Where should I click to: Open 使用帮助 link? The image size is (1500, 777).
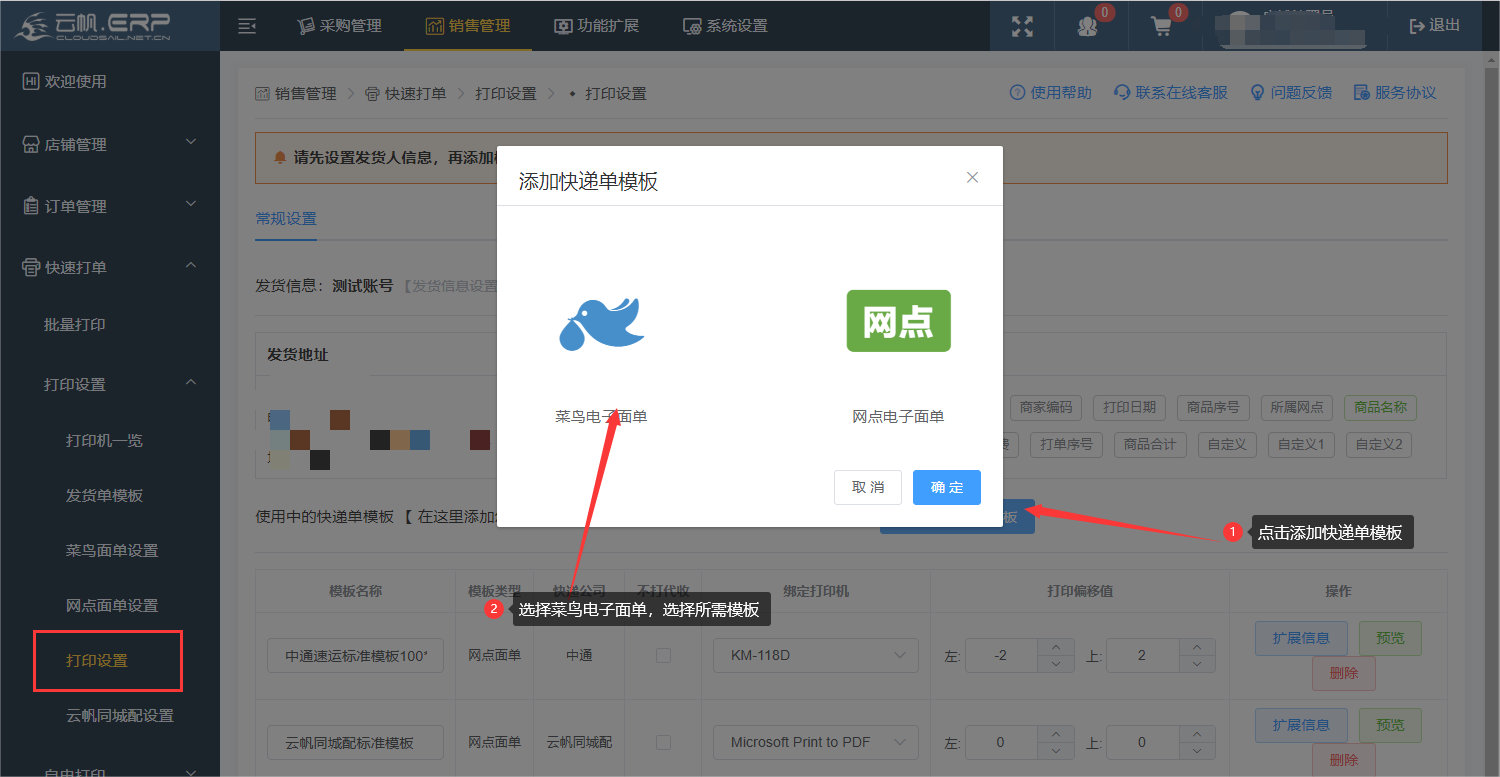(1051, 92)
